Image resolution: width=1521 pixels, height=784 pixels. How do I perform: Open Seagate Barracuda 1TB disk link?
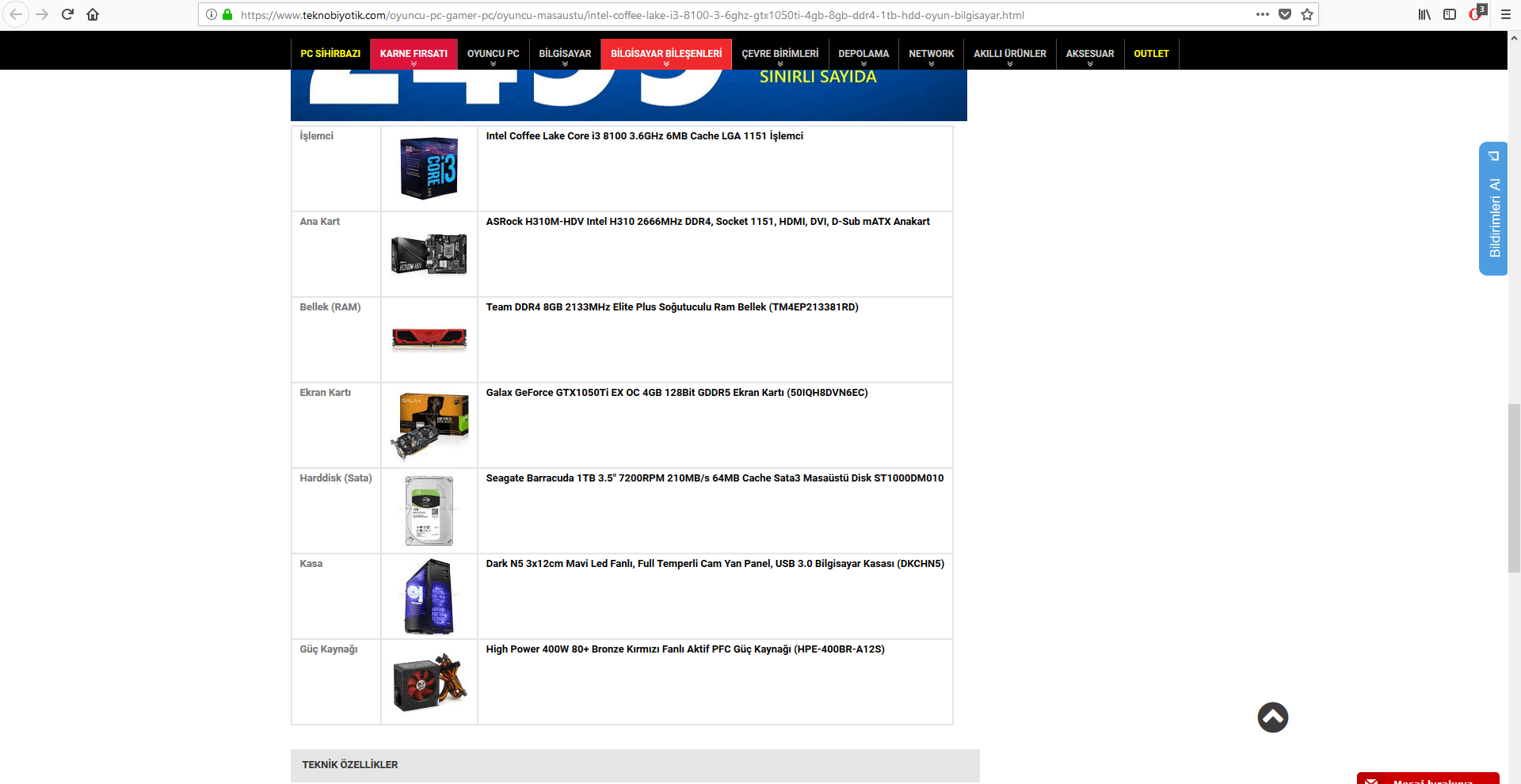(715, 478)
